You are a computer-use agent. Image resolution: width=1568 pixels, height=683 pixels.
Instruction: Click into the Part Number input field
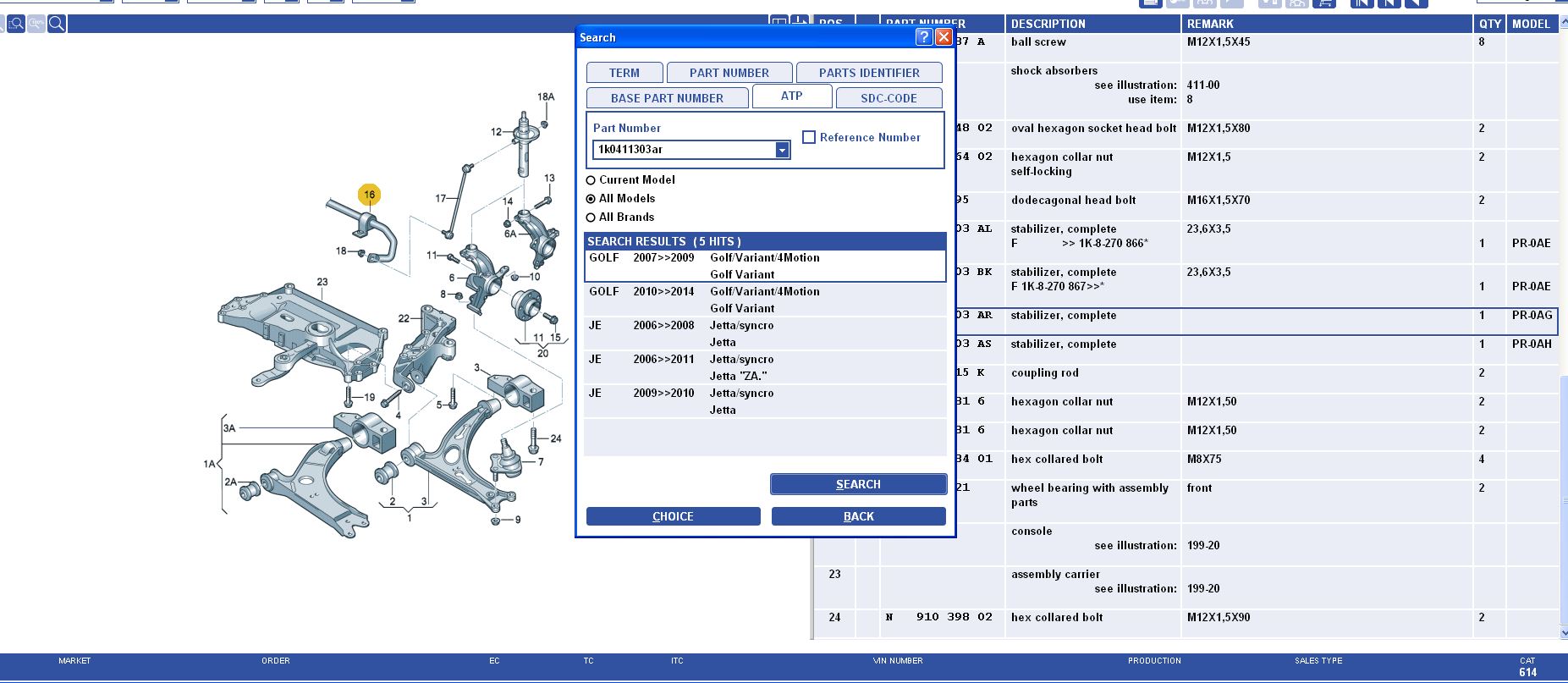click(684, 150)
